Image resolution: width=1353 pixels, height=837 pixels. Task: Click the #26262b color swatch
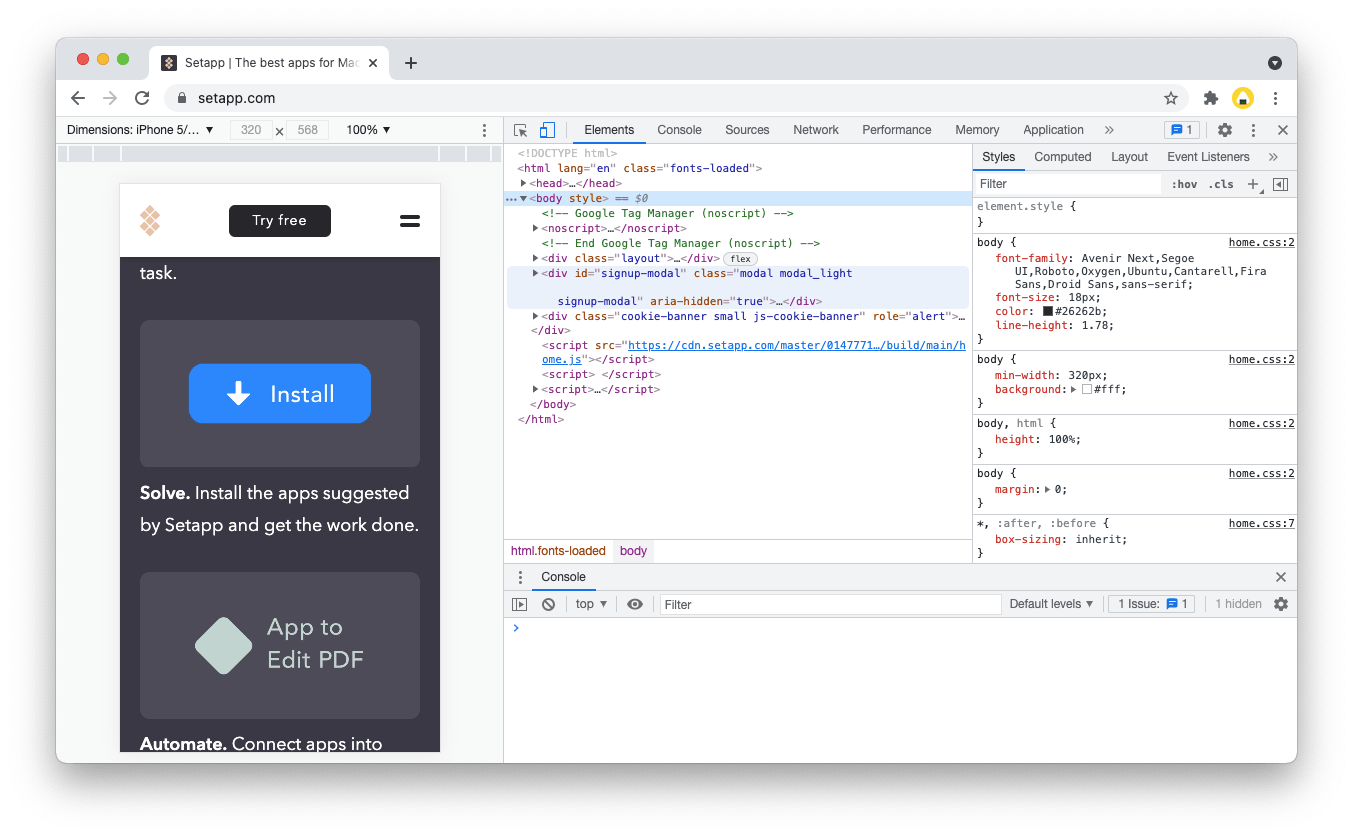(1047, 312)
